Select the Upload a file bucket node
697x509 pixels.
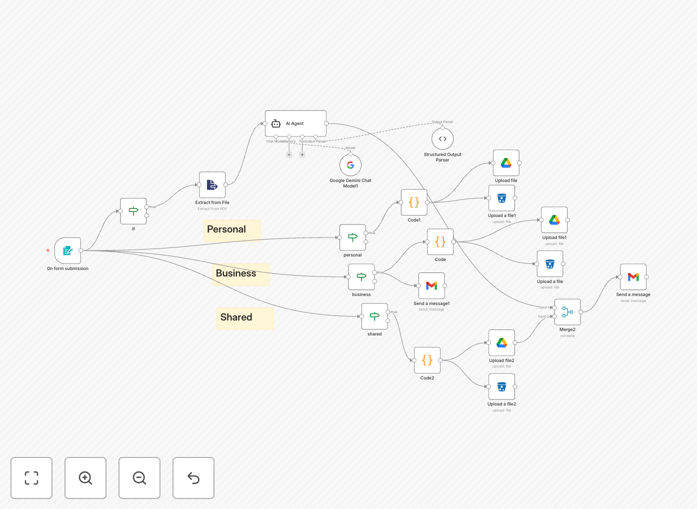coord(550,264)
